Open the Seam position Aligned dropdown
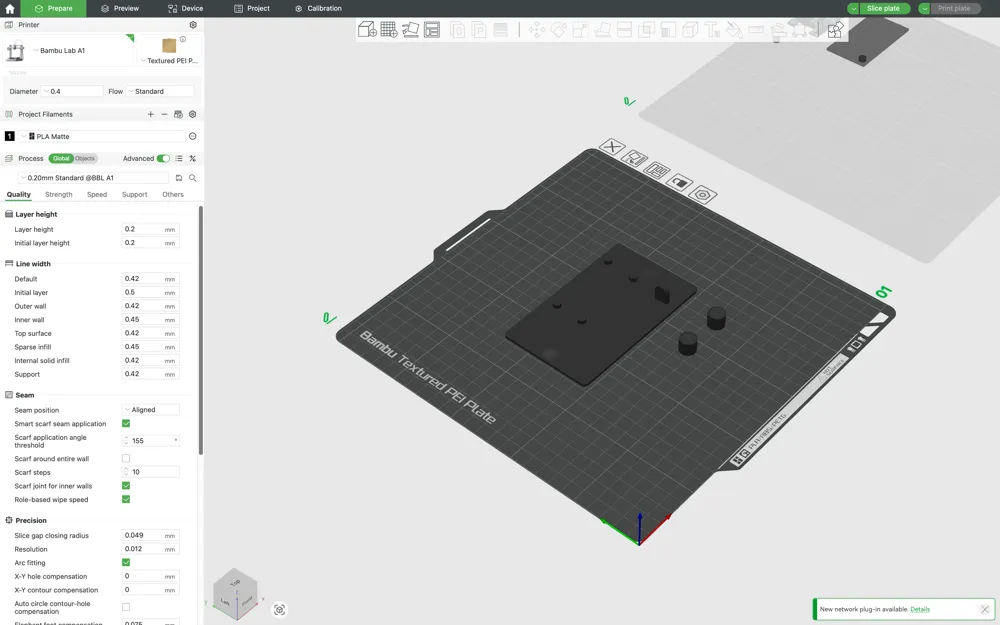1000x625 pixels. coord(151,409)
